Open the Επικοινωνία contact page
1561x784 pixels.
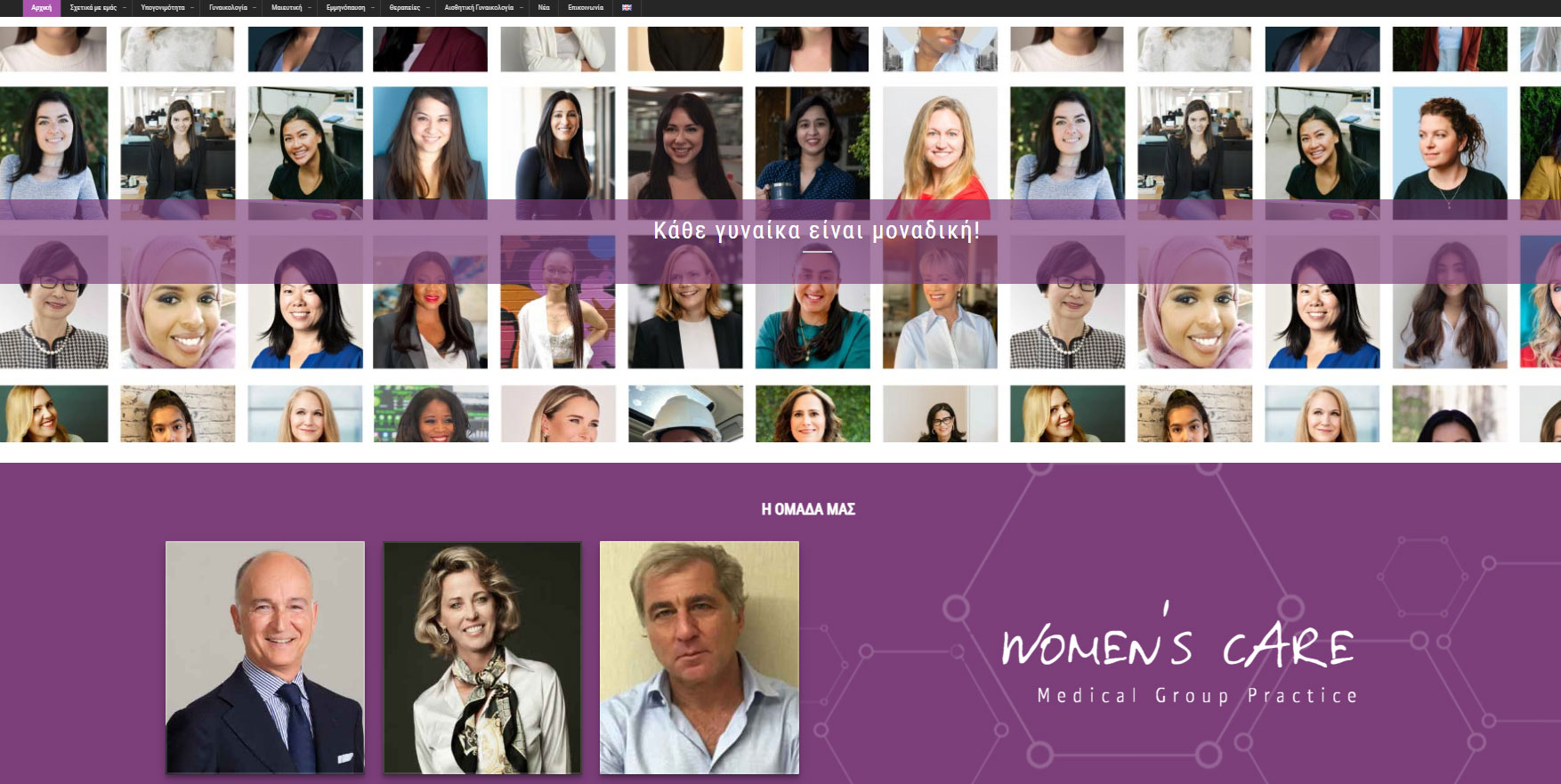[x=586, y=7]
